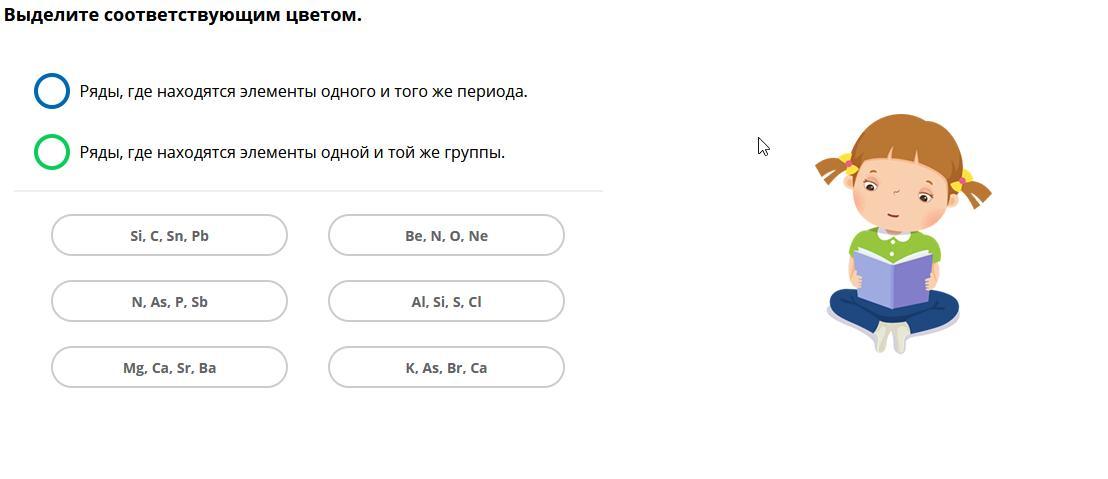Click the girl's white shoes

click(892, 338)
